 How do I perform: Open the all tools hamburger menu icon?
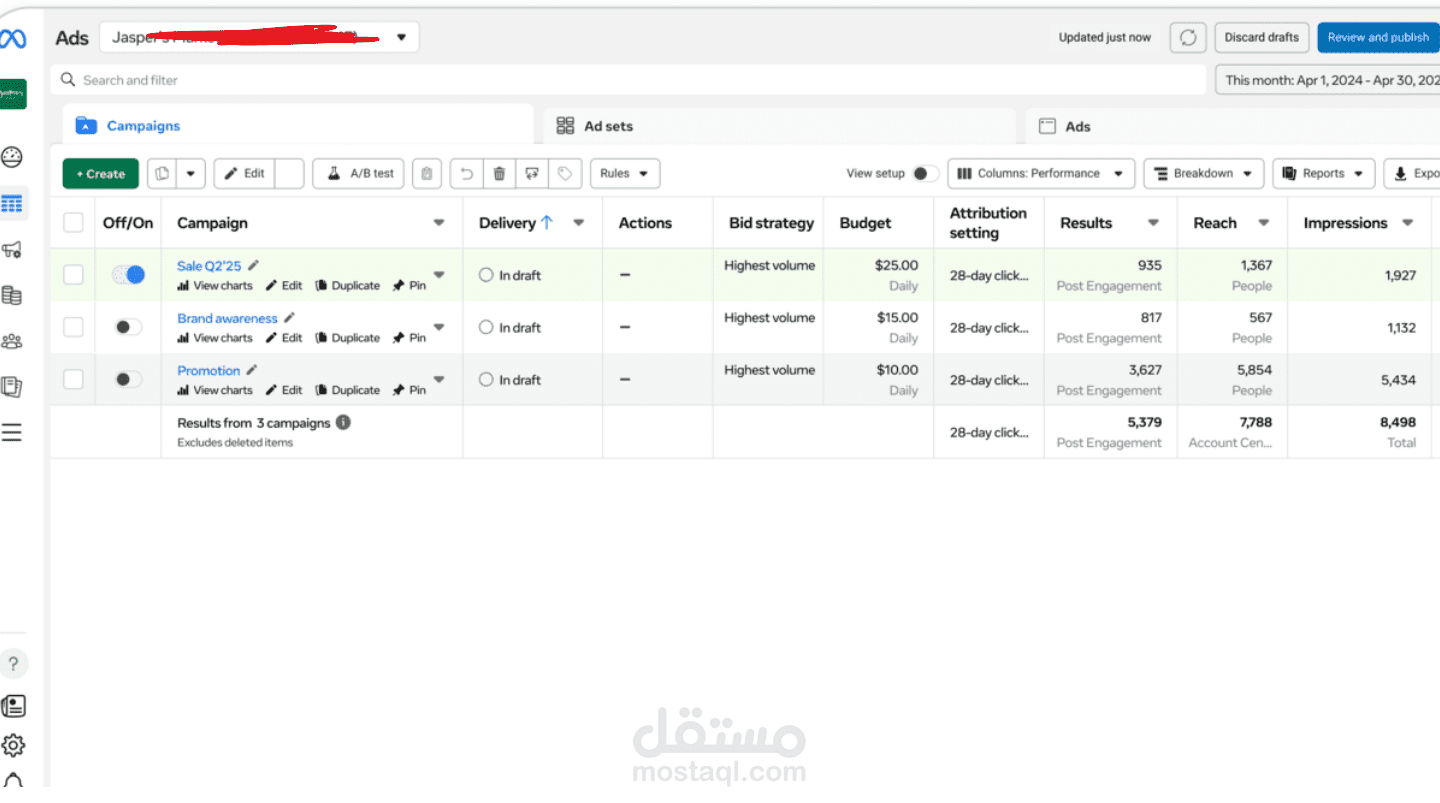pos(12,432)
